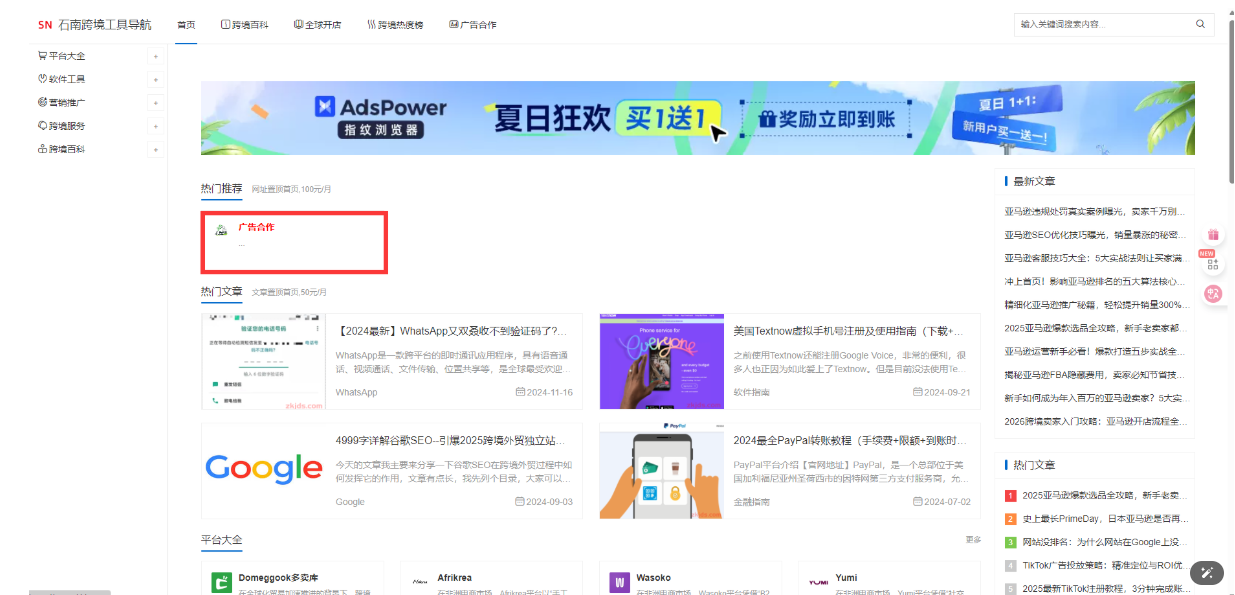Click the search magnifier icon
This screenshot has height=595, width=1235.
[1200, 24]
